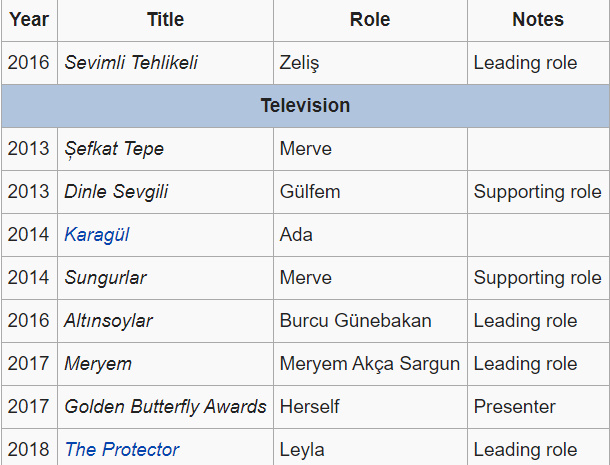Screen dimensions: 610x465
Task: Click the Television section header row
Action: pos(305,105)
